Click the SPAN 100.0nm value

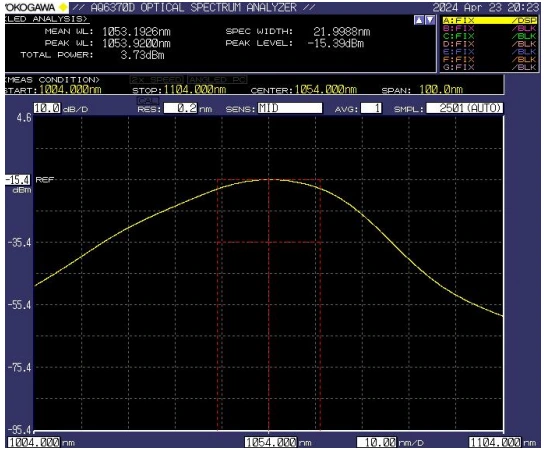pyautogui.click(x=441, y=90)
